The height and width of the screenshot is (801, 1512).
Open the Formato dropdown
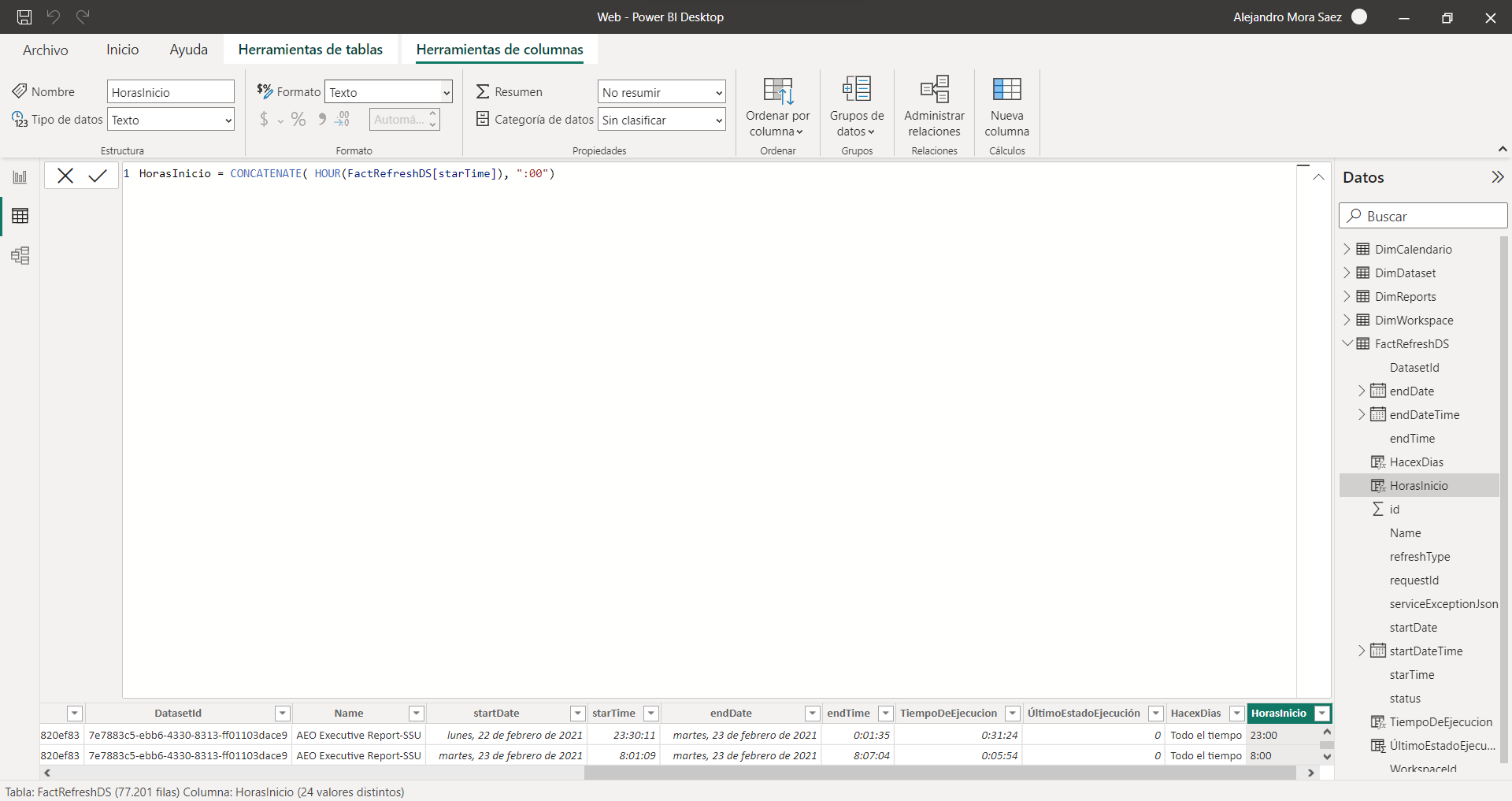(x=389, y=92)
